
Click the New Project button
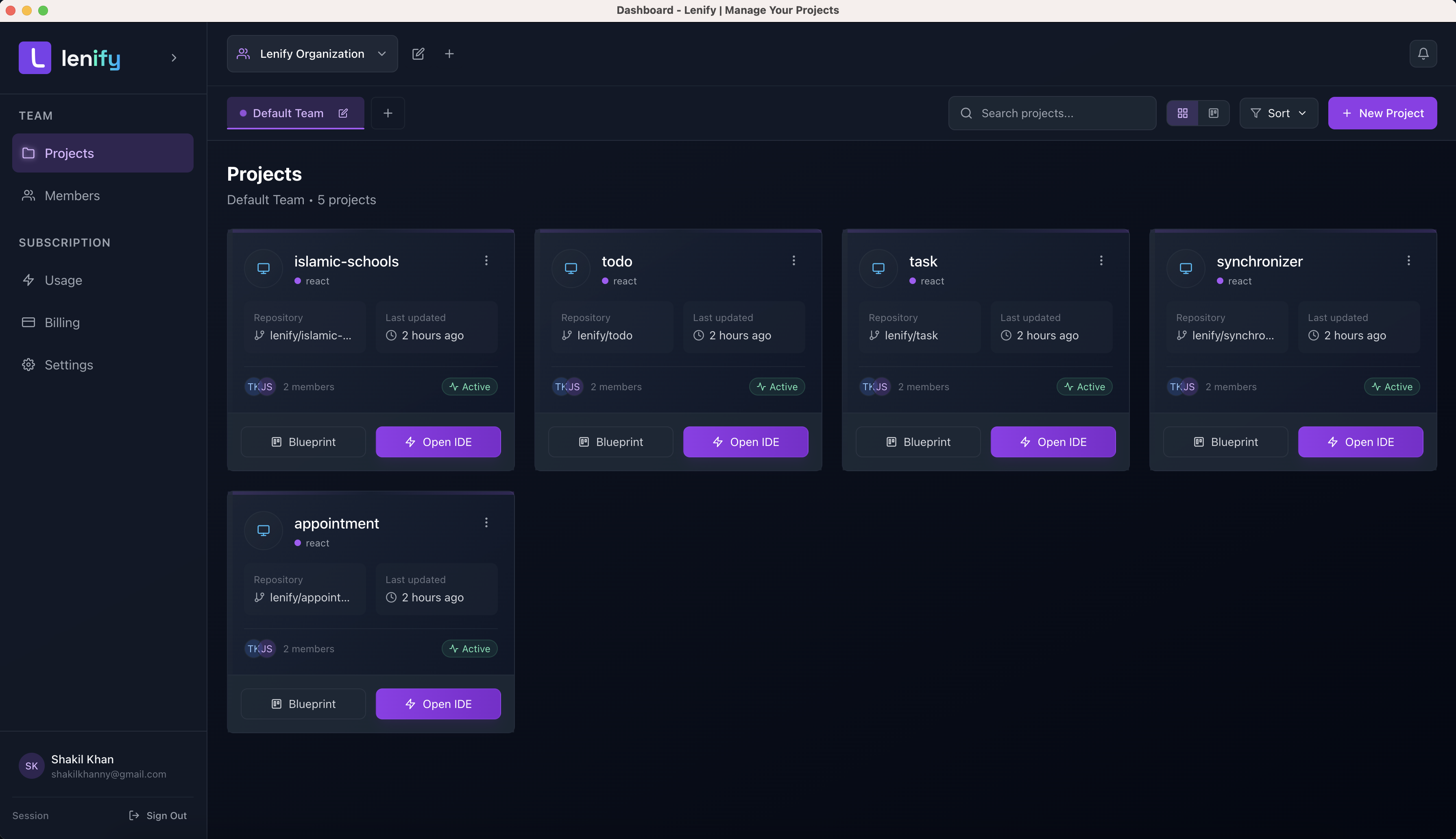(1382, 113)
